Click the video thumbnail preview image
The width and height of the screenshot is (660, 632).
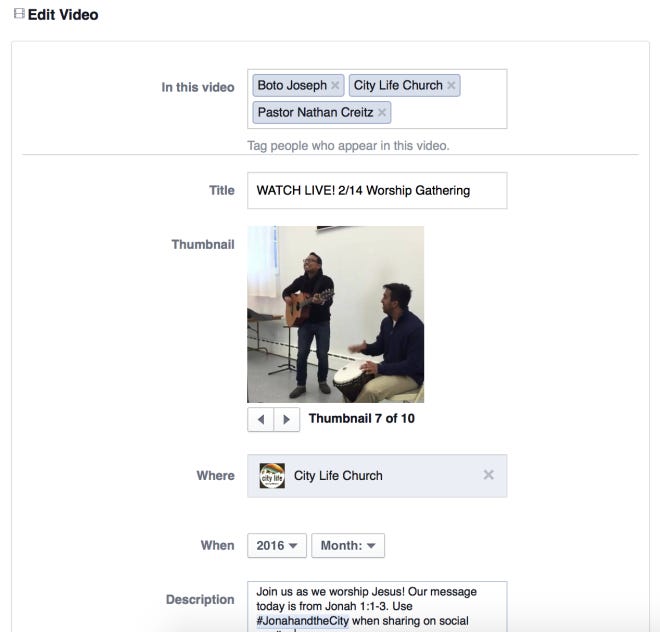[335, 315]
